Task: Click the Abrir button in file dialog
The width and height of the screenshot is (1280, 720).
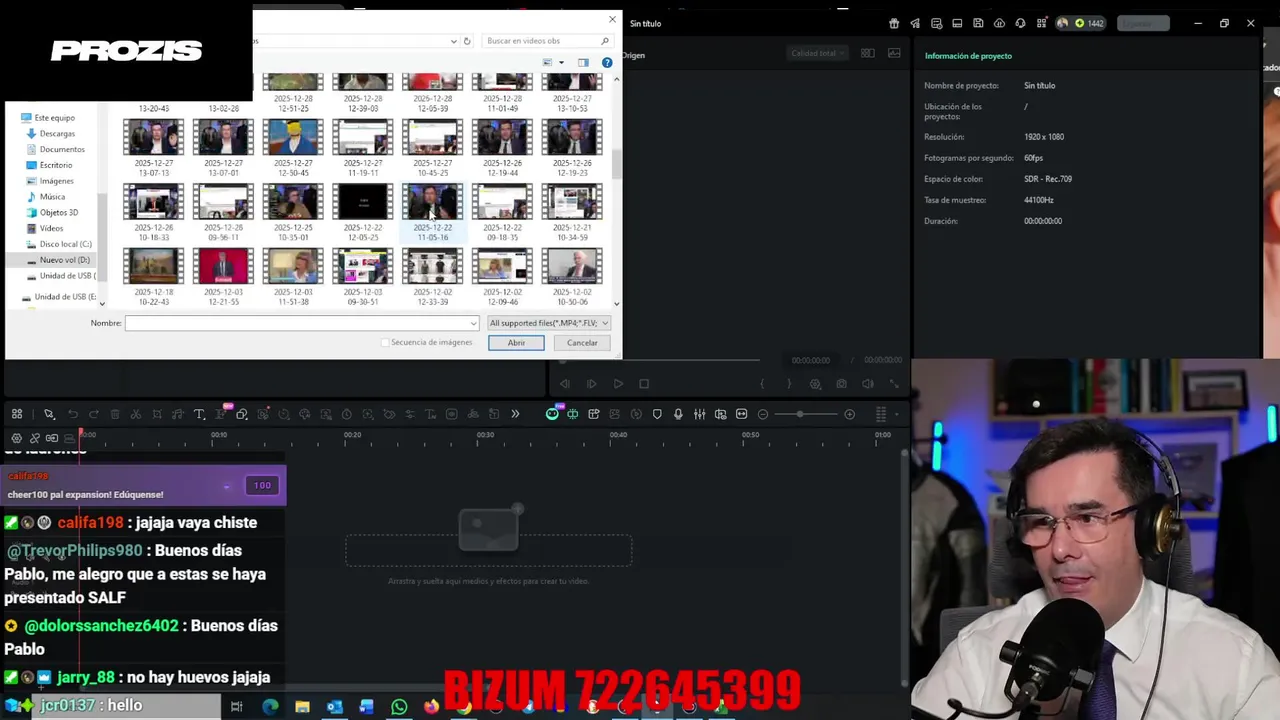Action: pos(516,343)
